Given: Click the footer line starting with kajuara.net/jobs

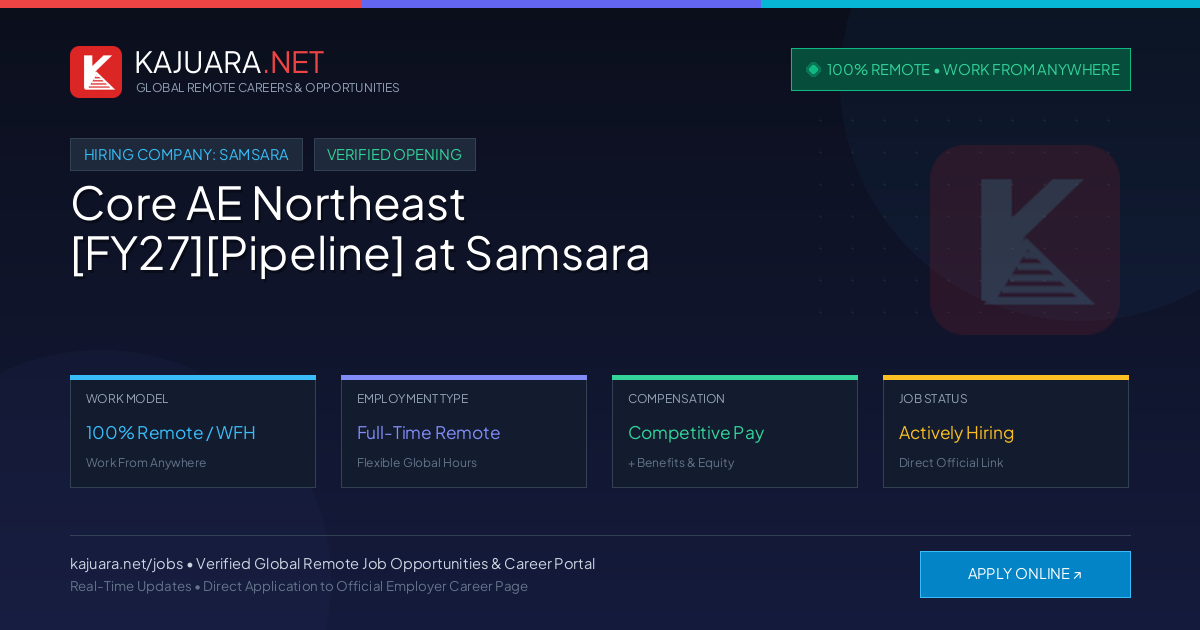Looking at the screenshot, I should 332,563.
